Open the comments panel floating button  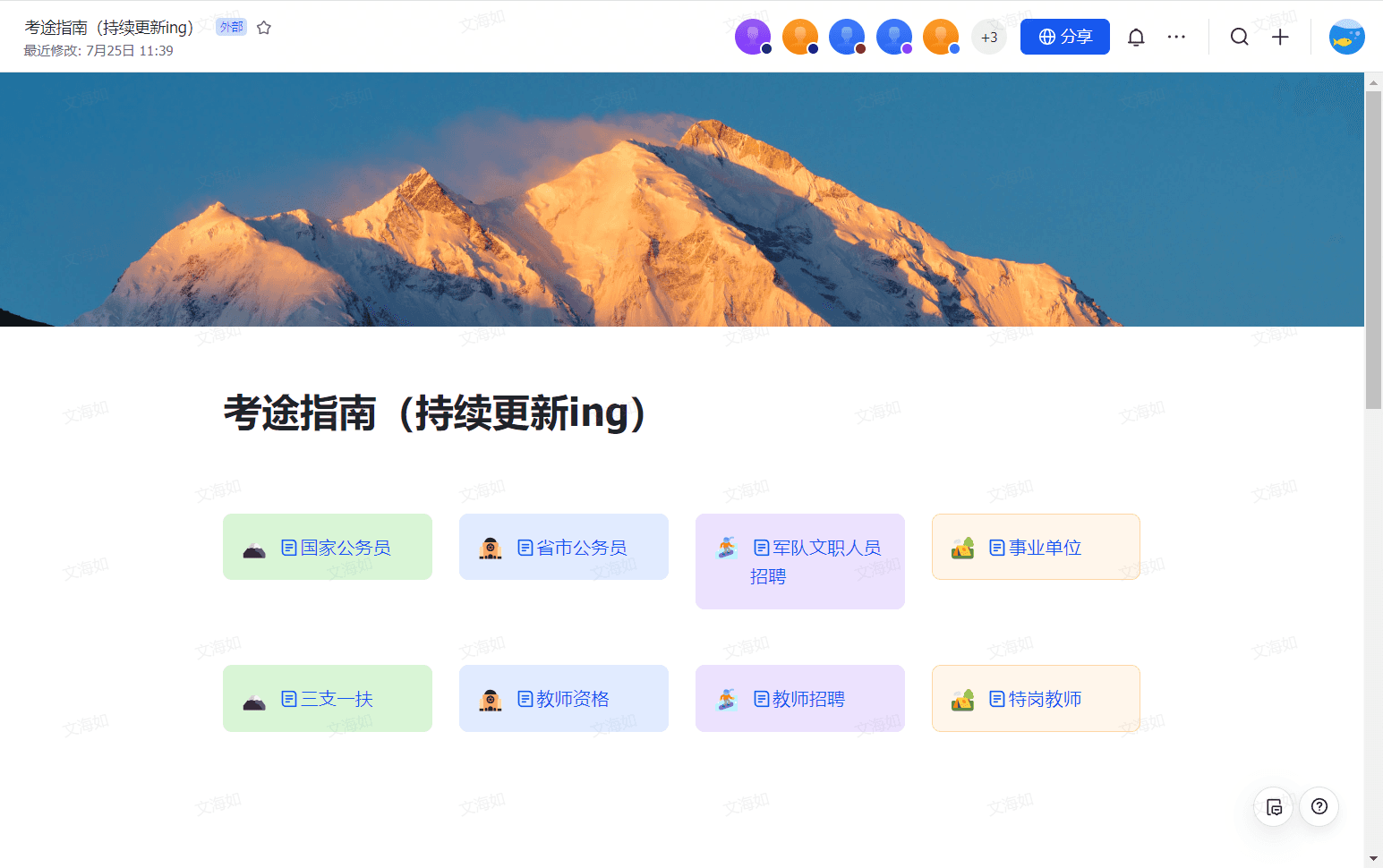[1274, 807]
